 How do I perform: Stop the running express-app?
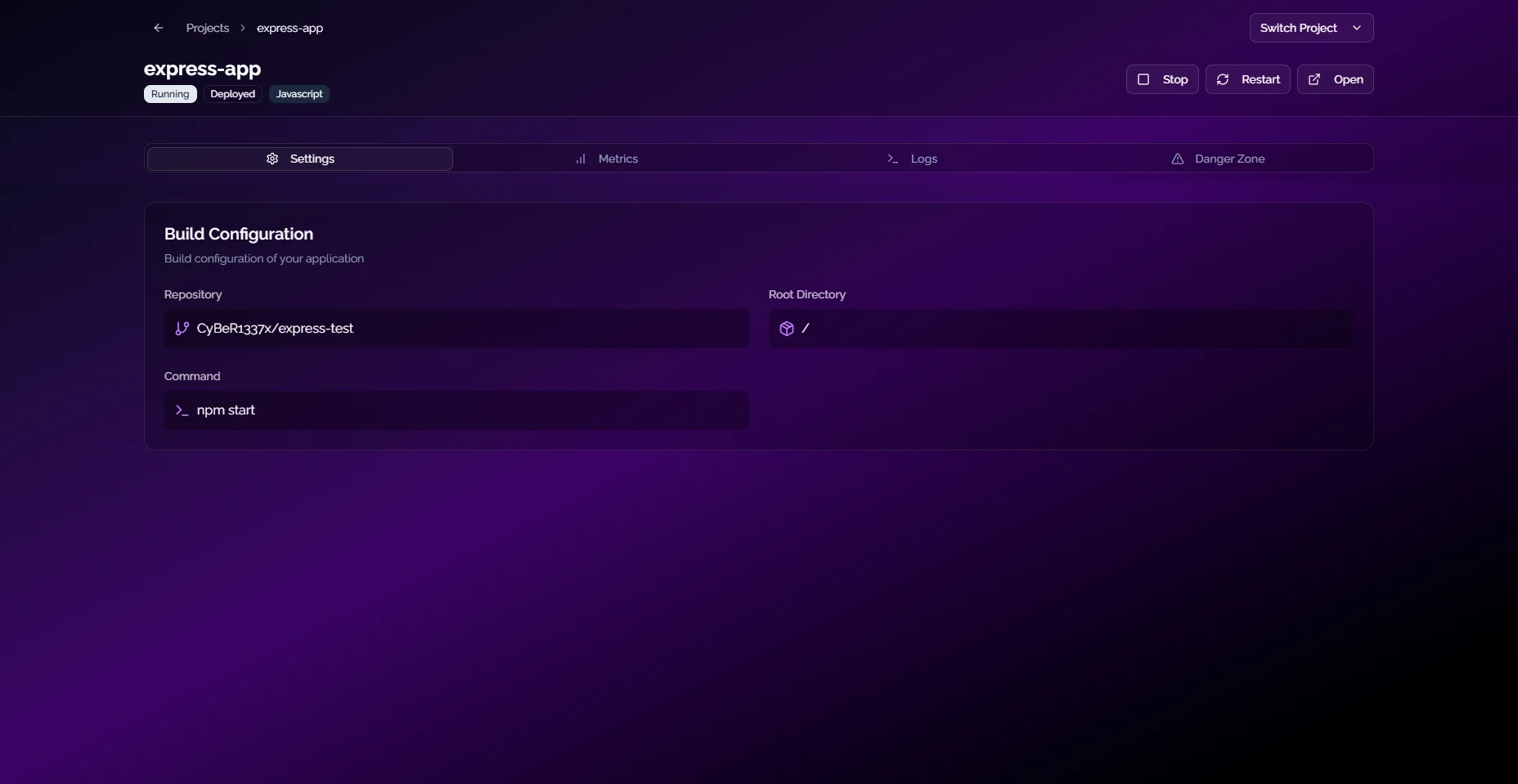coord(1162,79)
